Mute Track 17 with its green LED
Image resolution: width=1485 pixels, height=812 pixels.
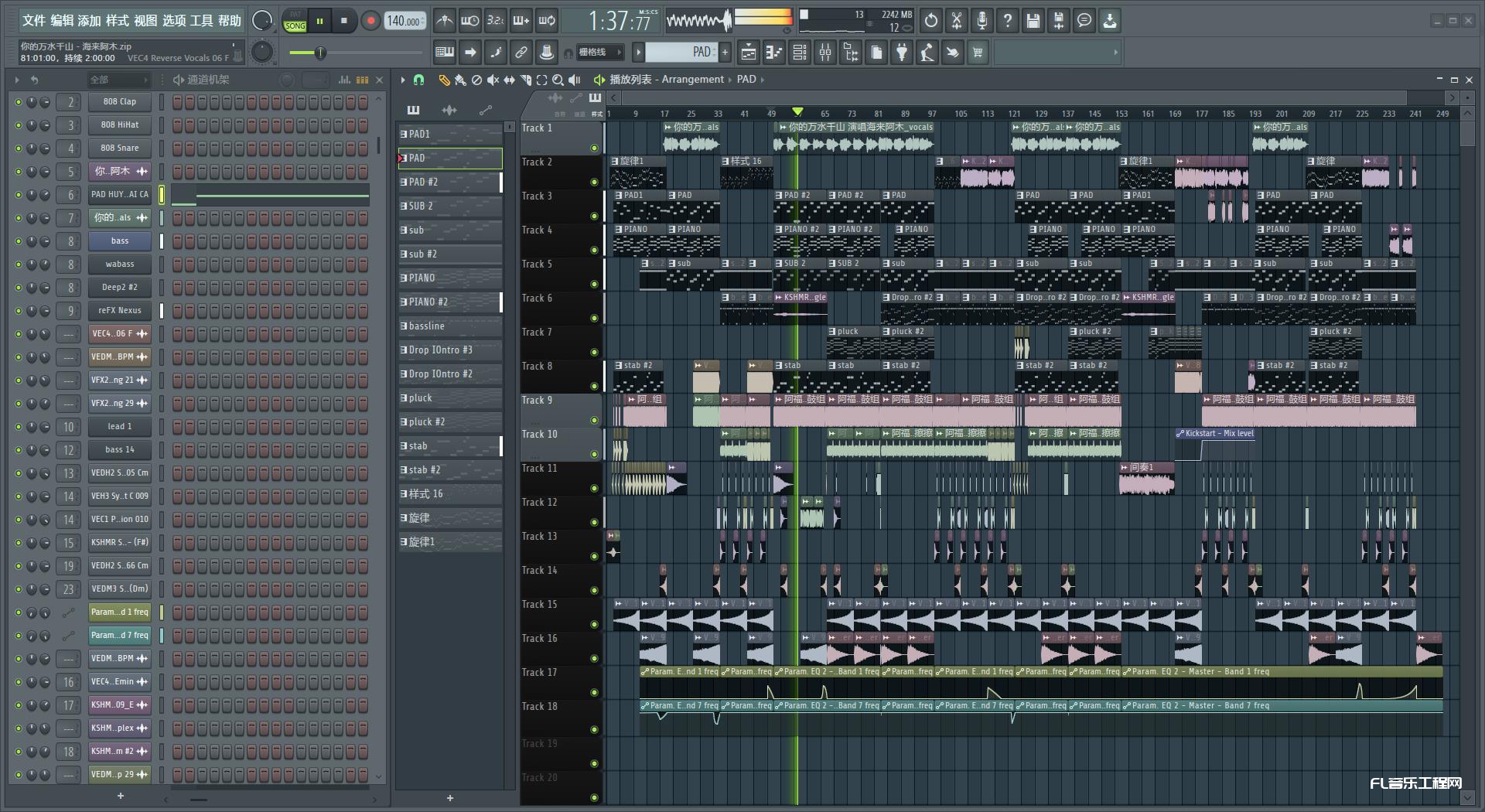(594, 692)
